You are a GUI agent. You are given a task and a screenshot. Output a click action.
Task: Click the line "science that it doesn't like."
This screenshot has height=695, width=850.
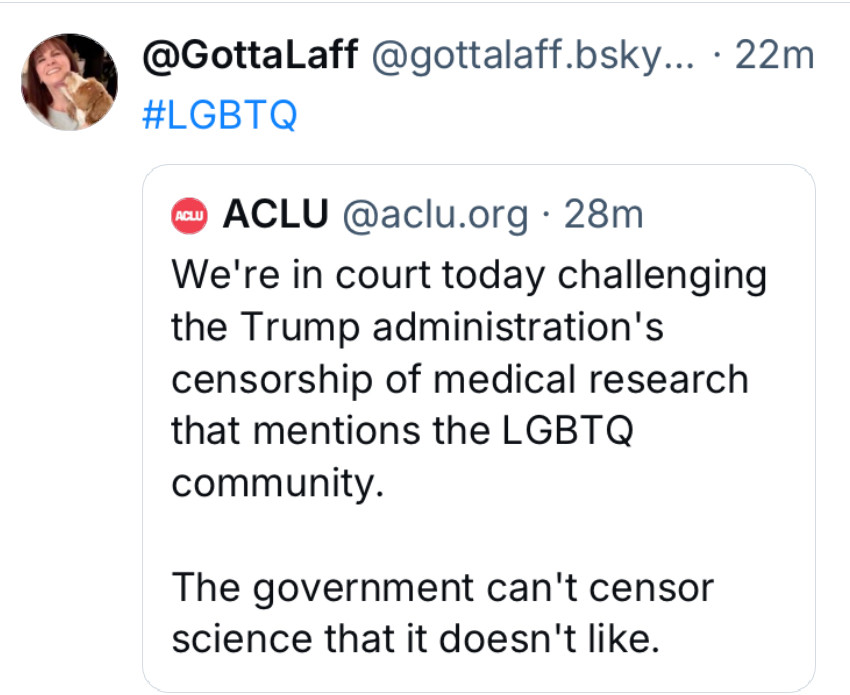tap(415, 638)
